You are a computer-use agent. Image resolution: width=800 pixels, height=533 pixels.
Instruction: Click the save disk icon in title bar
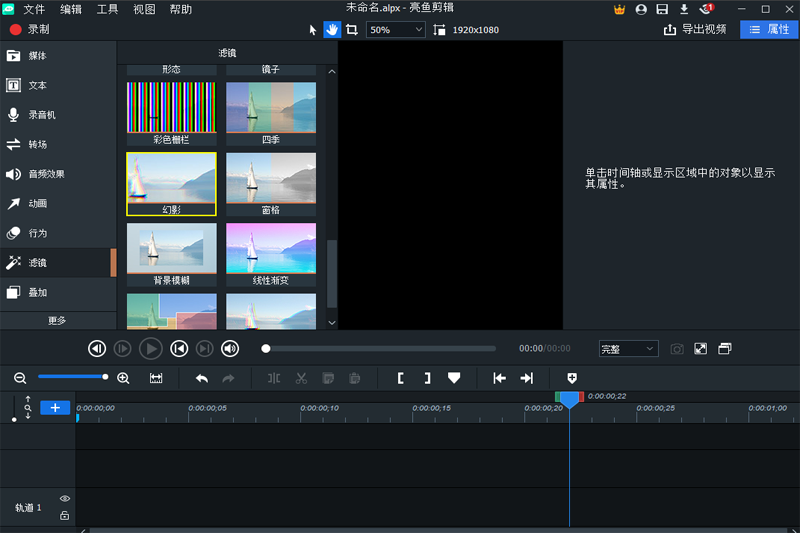coord(662,9)
